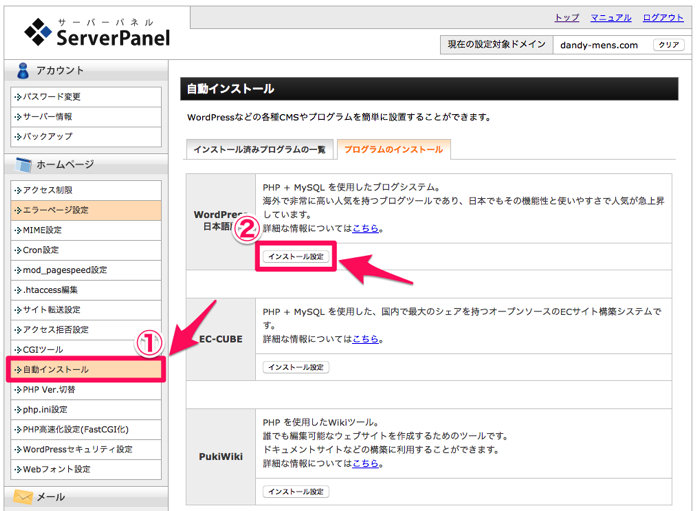This screenshot has height=511, width=700.
Task: Open PukiWiki details こちら link
Action: point(365,464)
